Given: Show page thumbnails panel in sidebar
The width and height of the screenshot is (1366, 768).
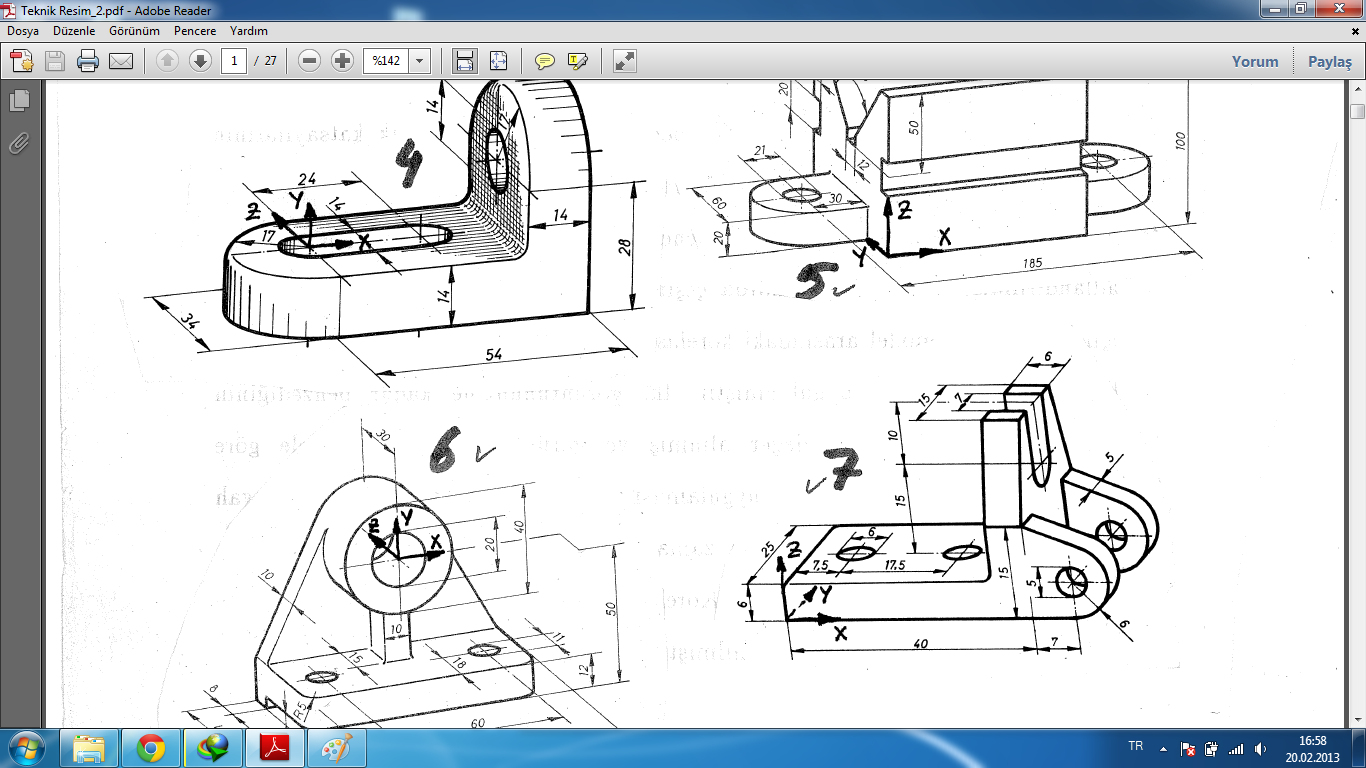Looking at the screenshot, I should [x=19, y=100].
